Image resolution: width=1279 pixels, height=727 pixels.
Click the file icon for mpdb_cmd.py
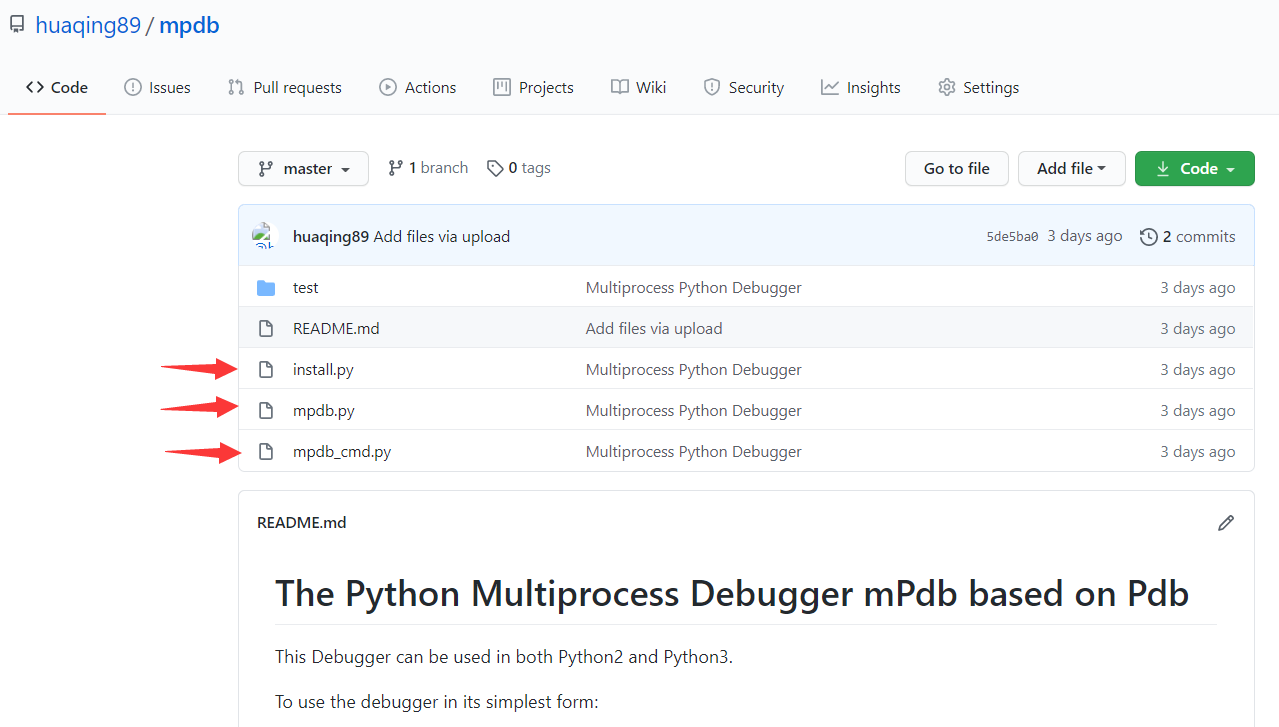click(x=265, y=452)
